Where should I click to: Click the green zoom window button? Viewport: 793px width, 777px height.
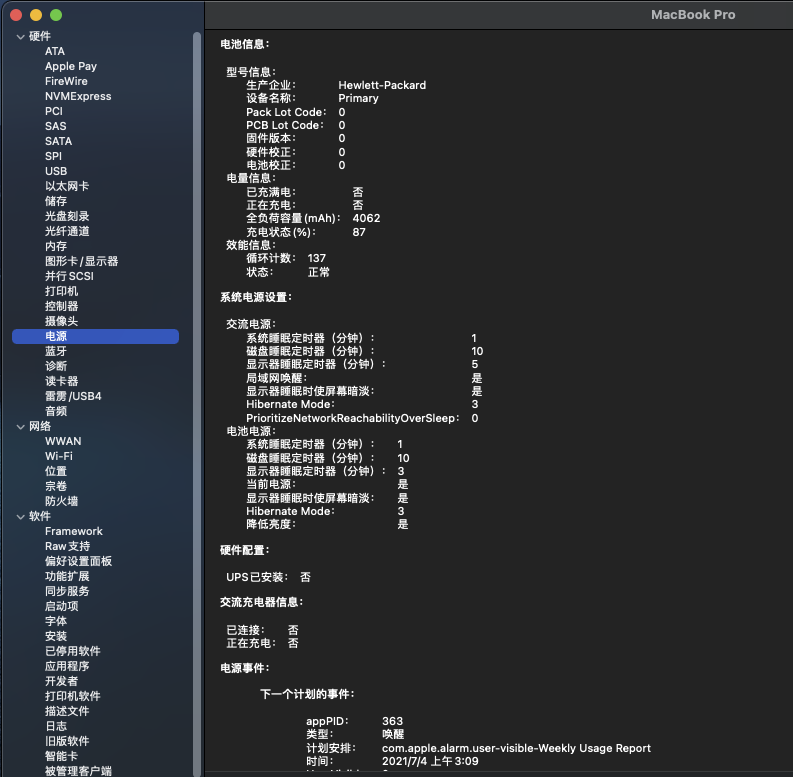[x=56, y=15]
